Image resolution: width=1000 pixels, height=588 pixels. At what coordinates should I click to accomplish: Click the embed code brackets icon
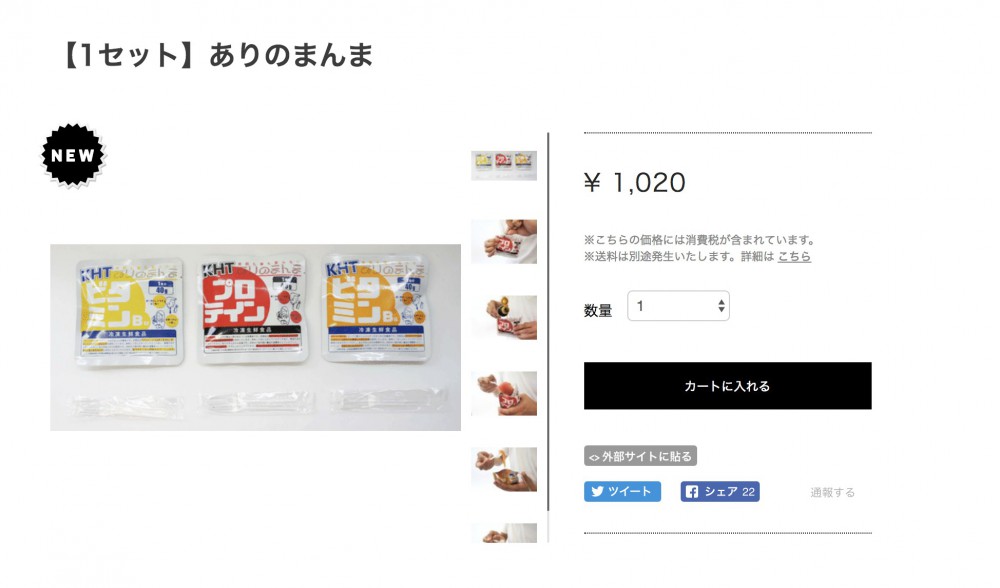[594, 457]
